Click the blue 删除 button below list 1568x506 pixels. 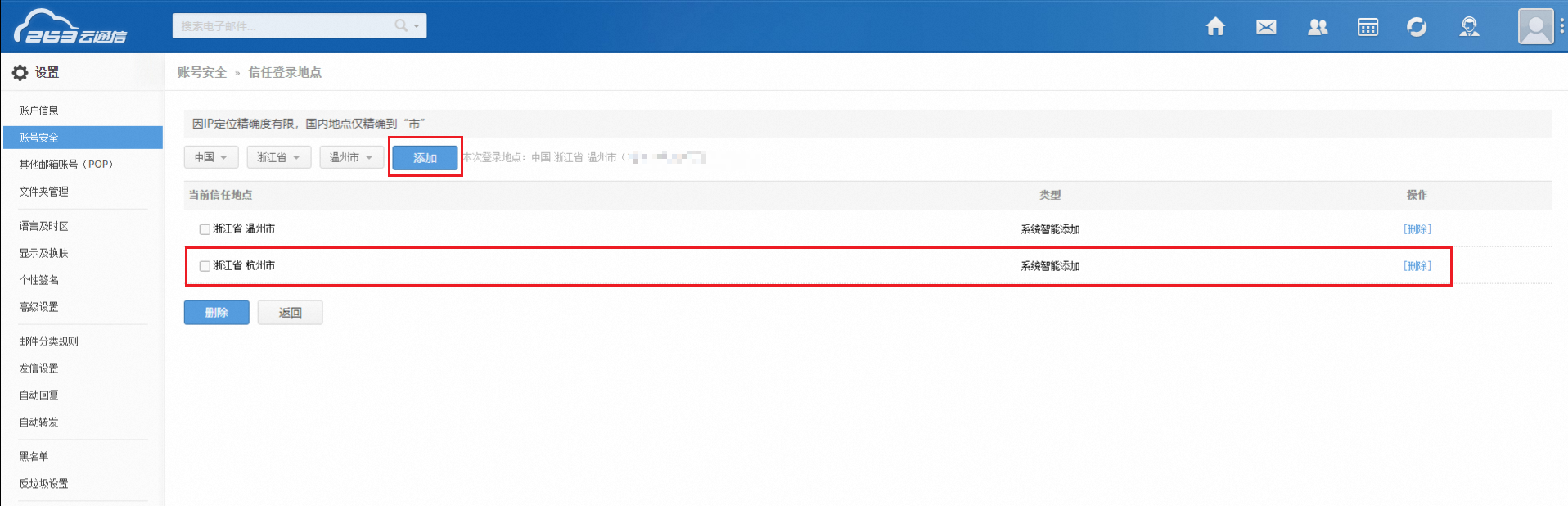click(216, 313)
